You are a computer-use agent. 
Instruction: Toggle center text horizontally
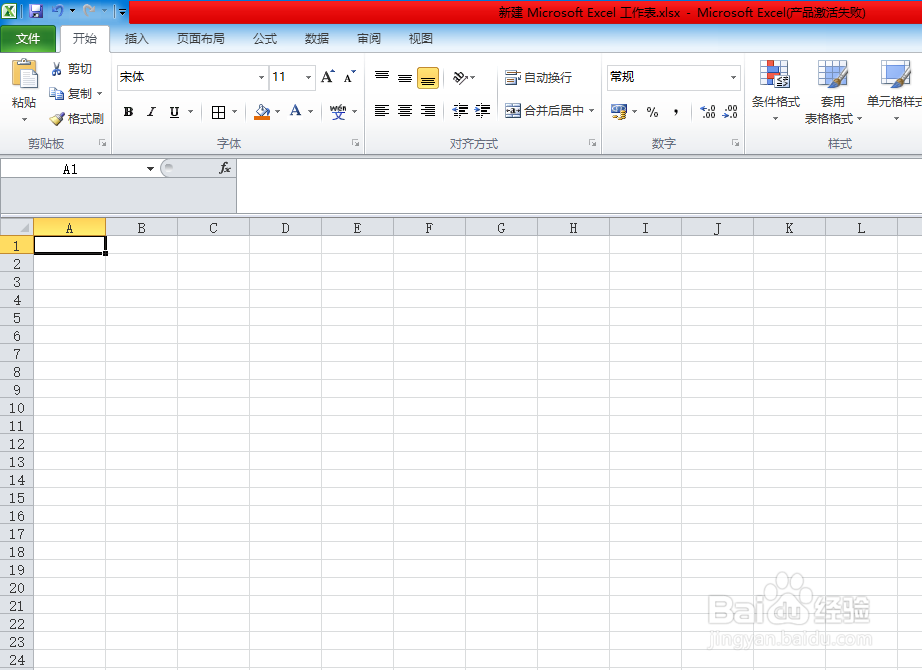click(x=405, y=111)
